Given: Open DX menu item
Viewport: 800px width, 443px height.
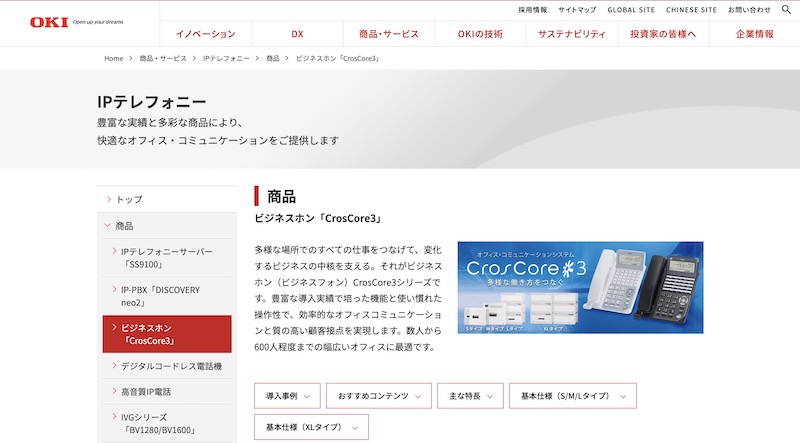Looking at the screenshot, I should point(297,34).
